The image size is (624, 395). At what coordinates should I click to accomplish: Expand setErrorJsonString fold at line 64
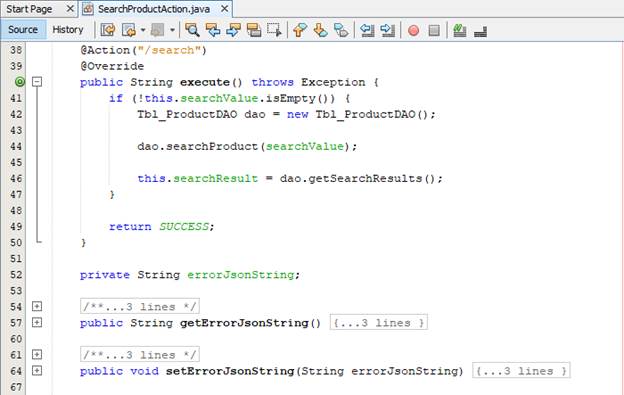tap(37, 371)
